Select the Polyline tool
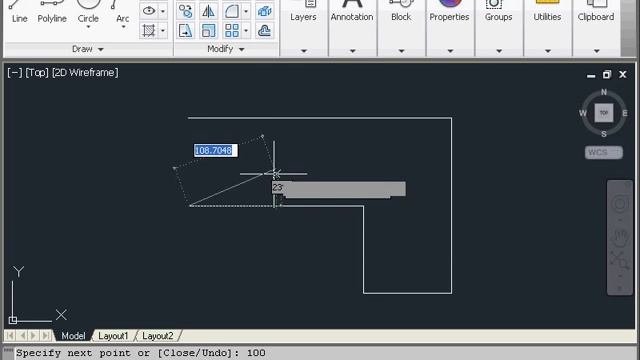 [52, 12]
